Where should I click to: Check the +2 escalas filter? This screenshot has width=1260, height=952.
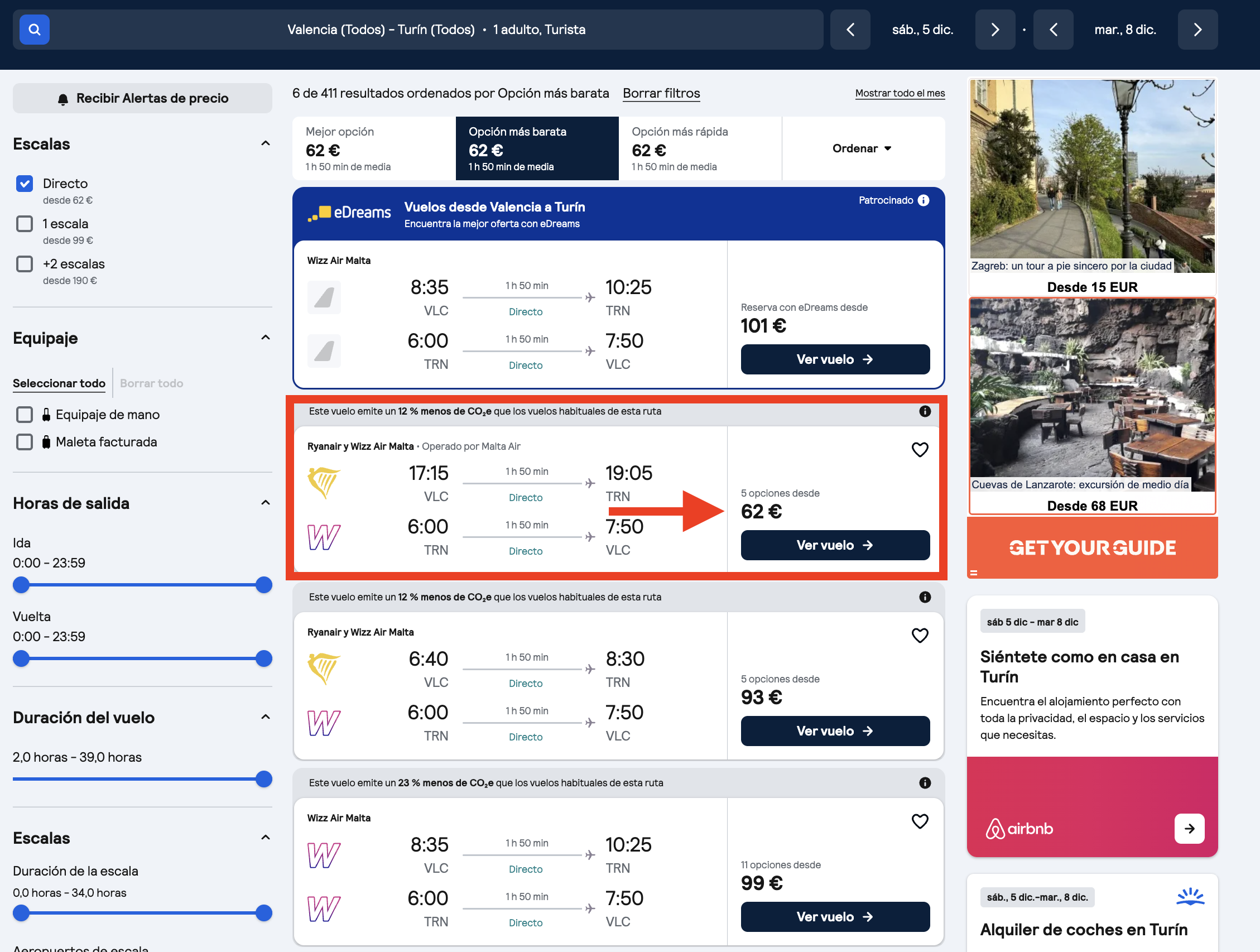point(25,264)
